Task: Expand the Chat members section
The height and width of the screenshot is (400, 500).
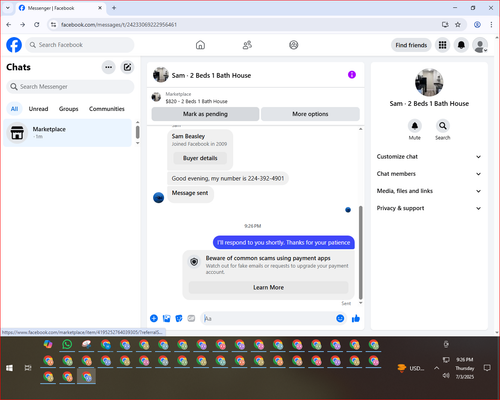Action: tap(429, 174)
